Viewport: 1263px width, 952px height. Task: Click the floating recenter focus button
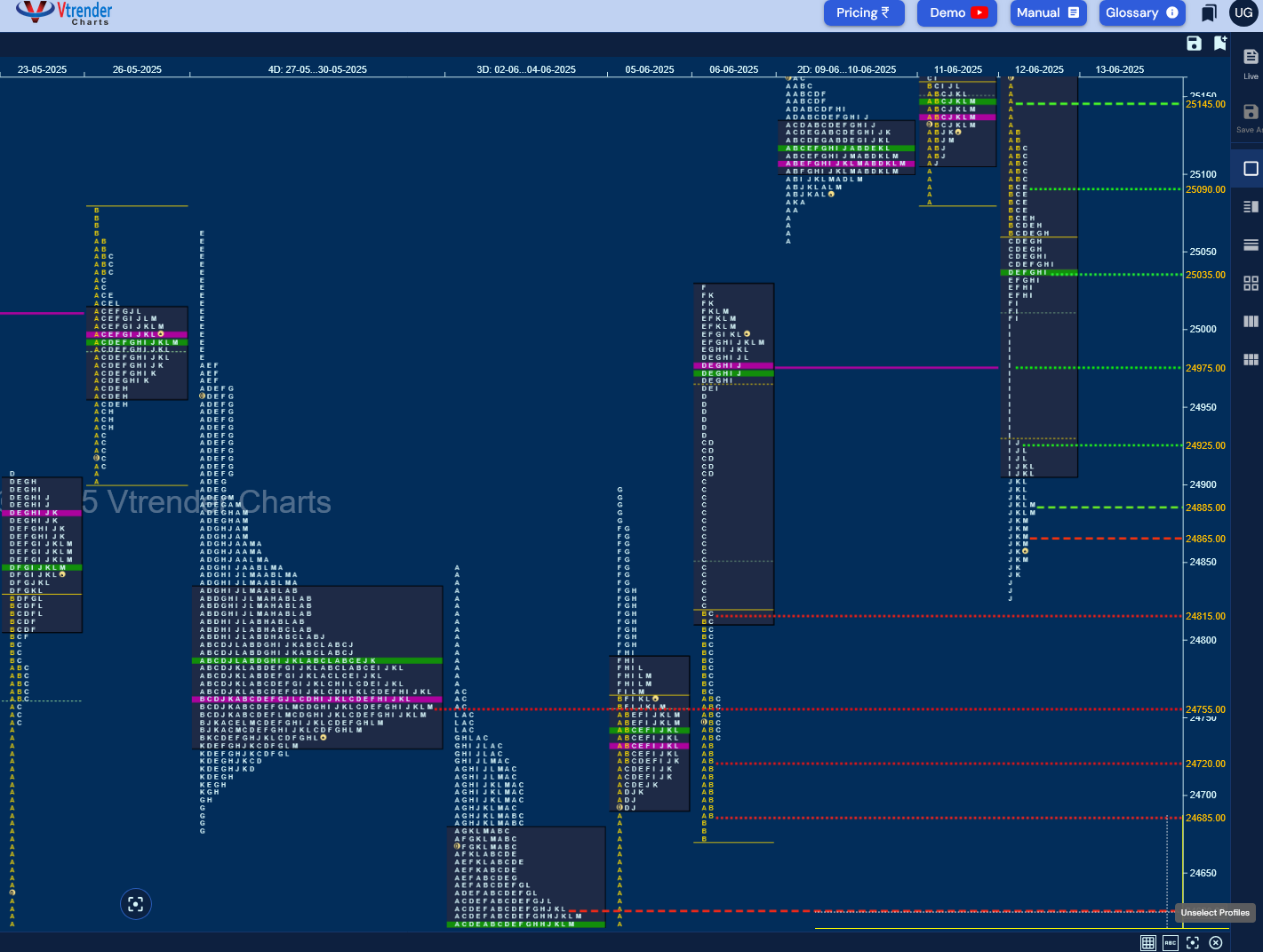(x=136, y=904)
